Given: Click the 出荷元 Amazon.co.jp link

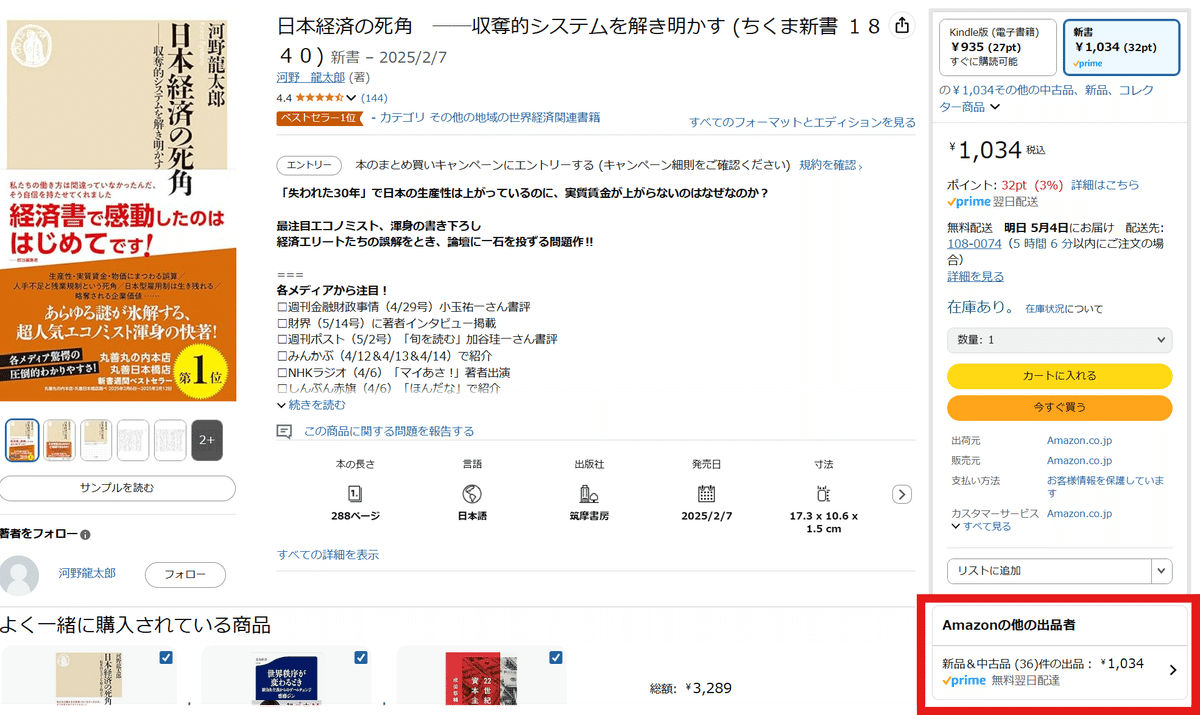Looking at the screenshot, I should (1079, 440).
